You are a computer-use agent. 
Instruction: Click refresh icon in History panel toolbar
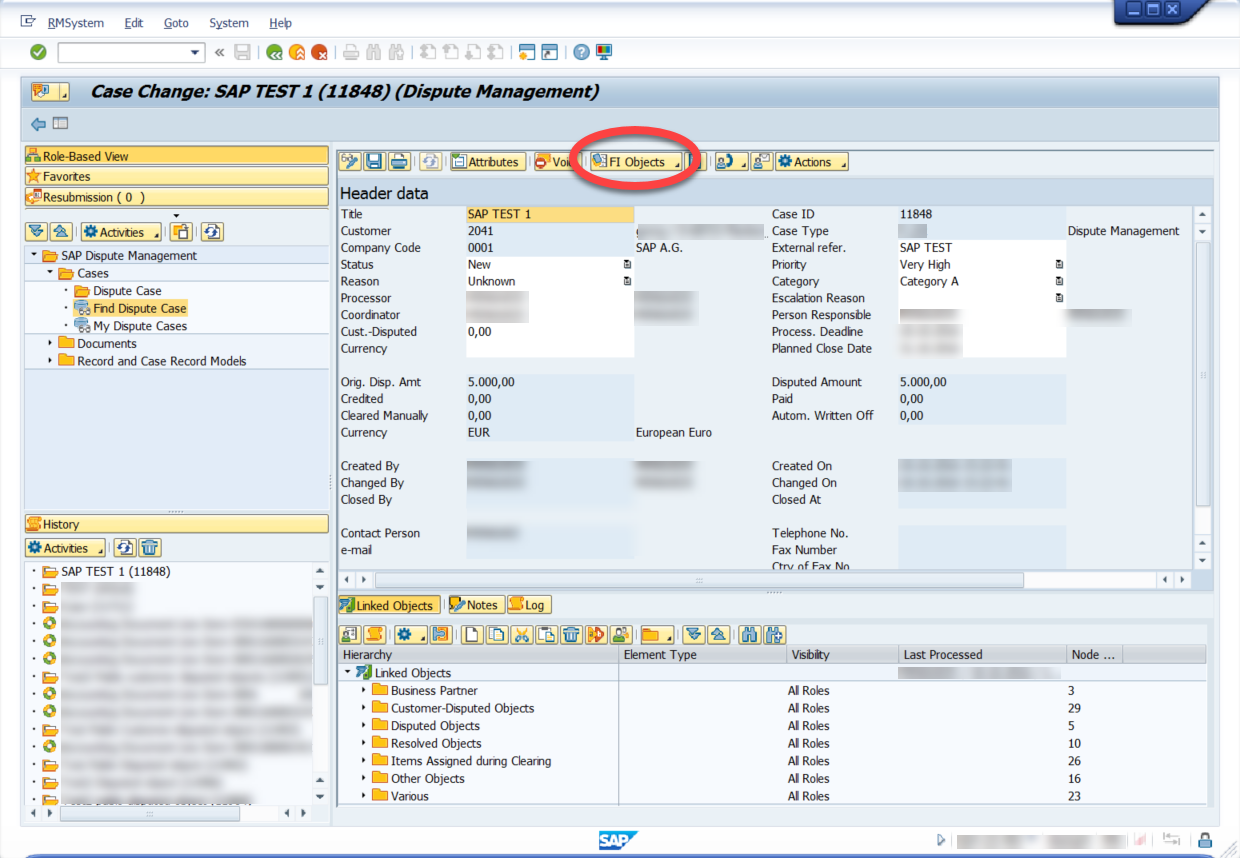(125, 548)
